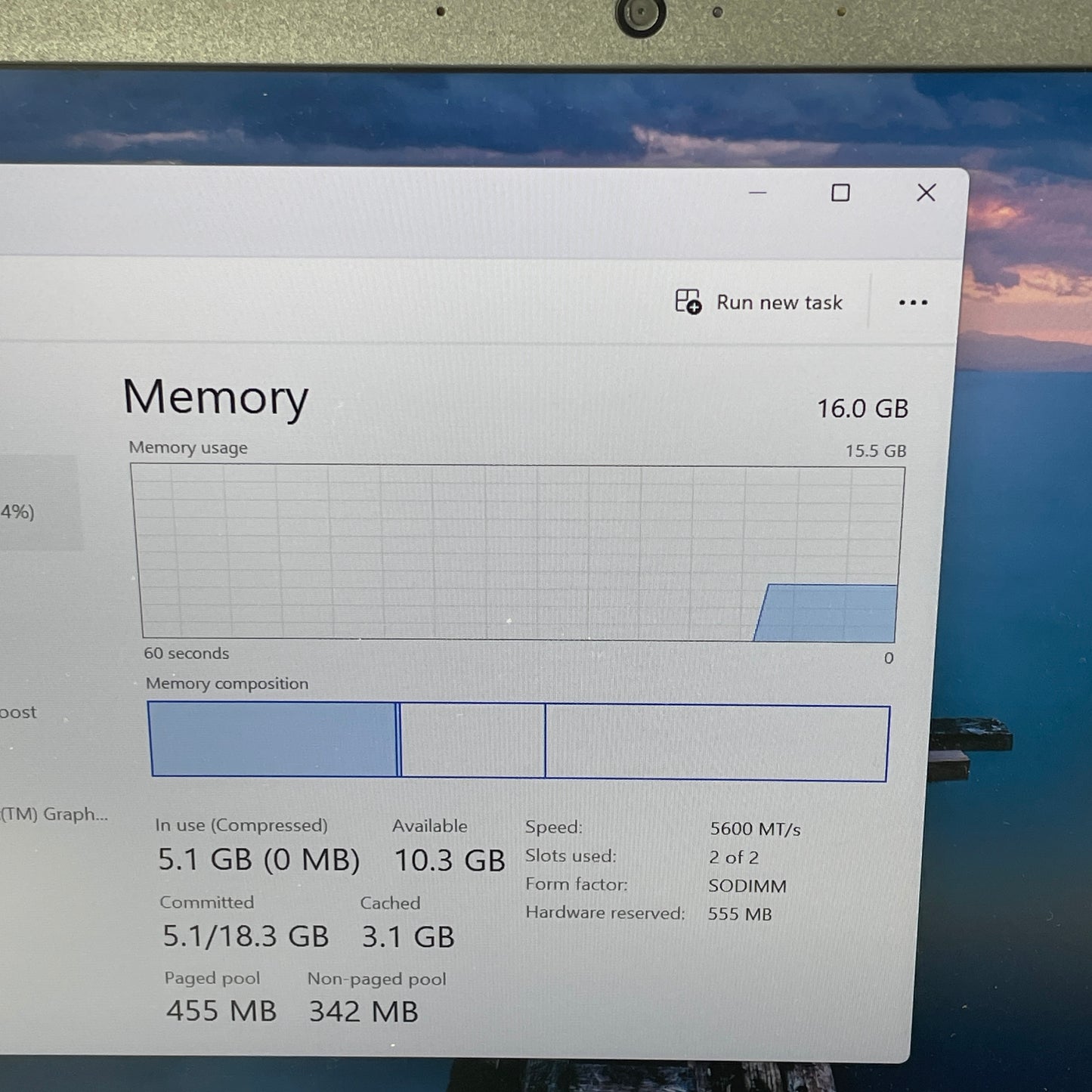Click the 'Cached' label
The image size is (1092, 1092).
pos(390,903)
